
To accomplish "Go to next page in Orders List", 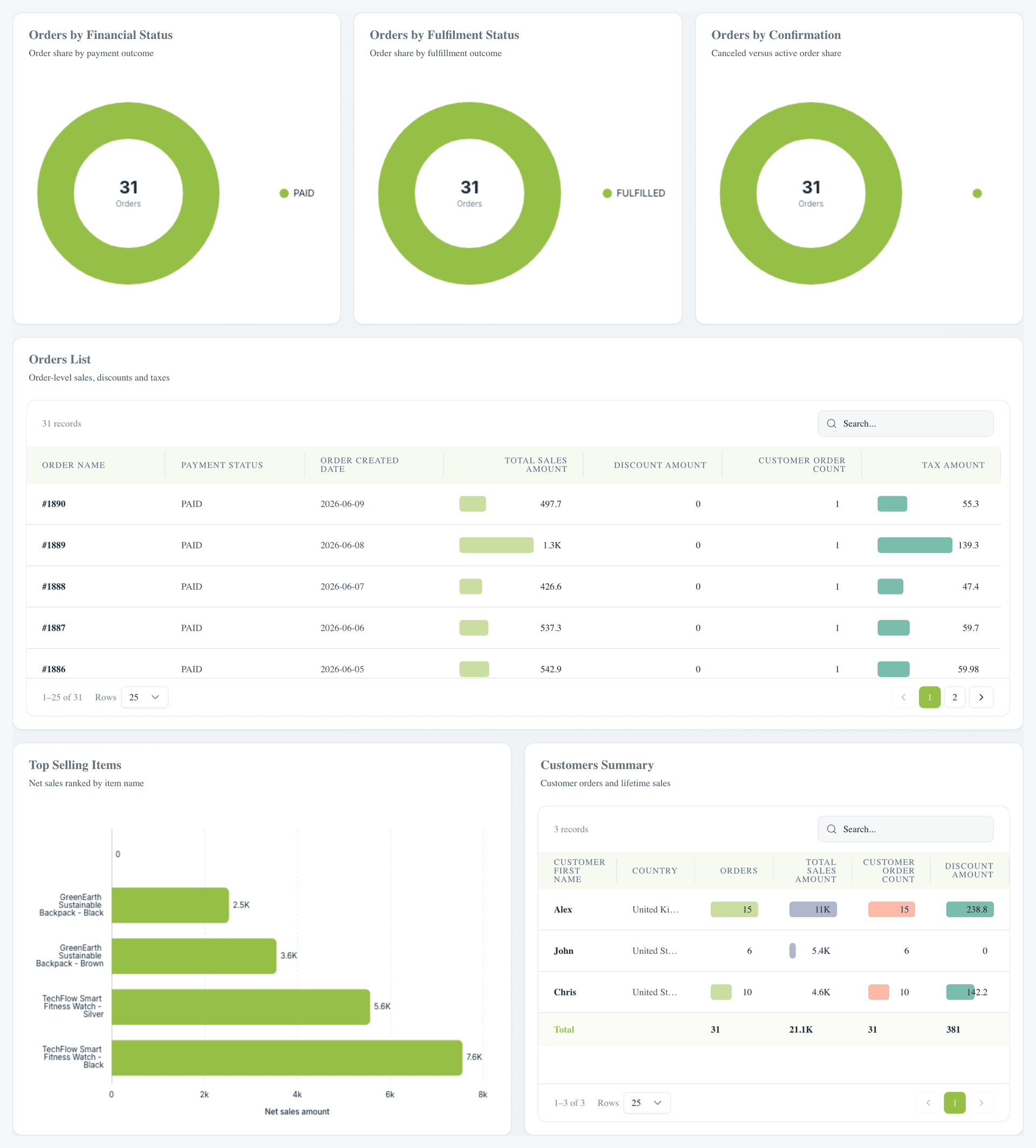I will coord(981,697).
